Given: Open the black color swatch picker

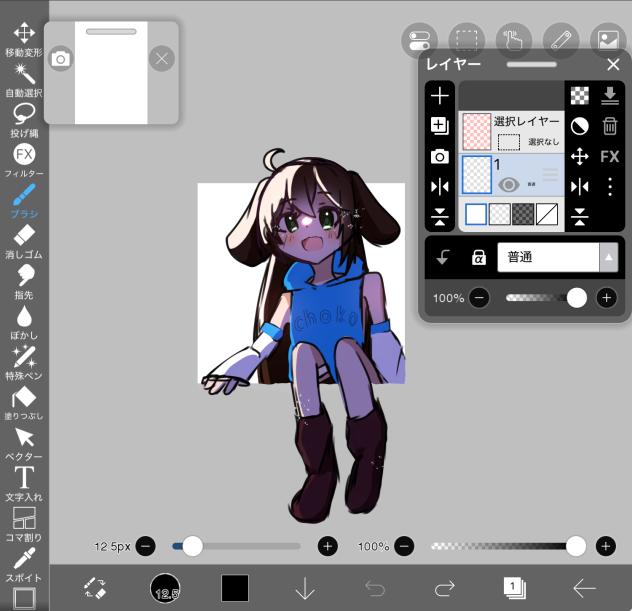Looking at the screenshot, I should (235, 588).
